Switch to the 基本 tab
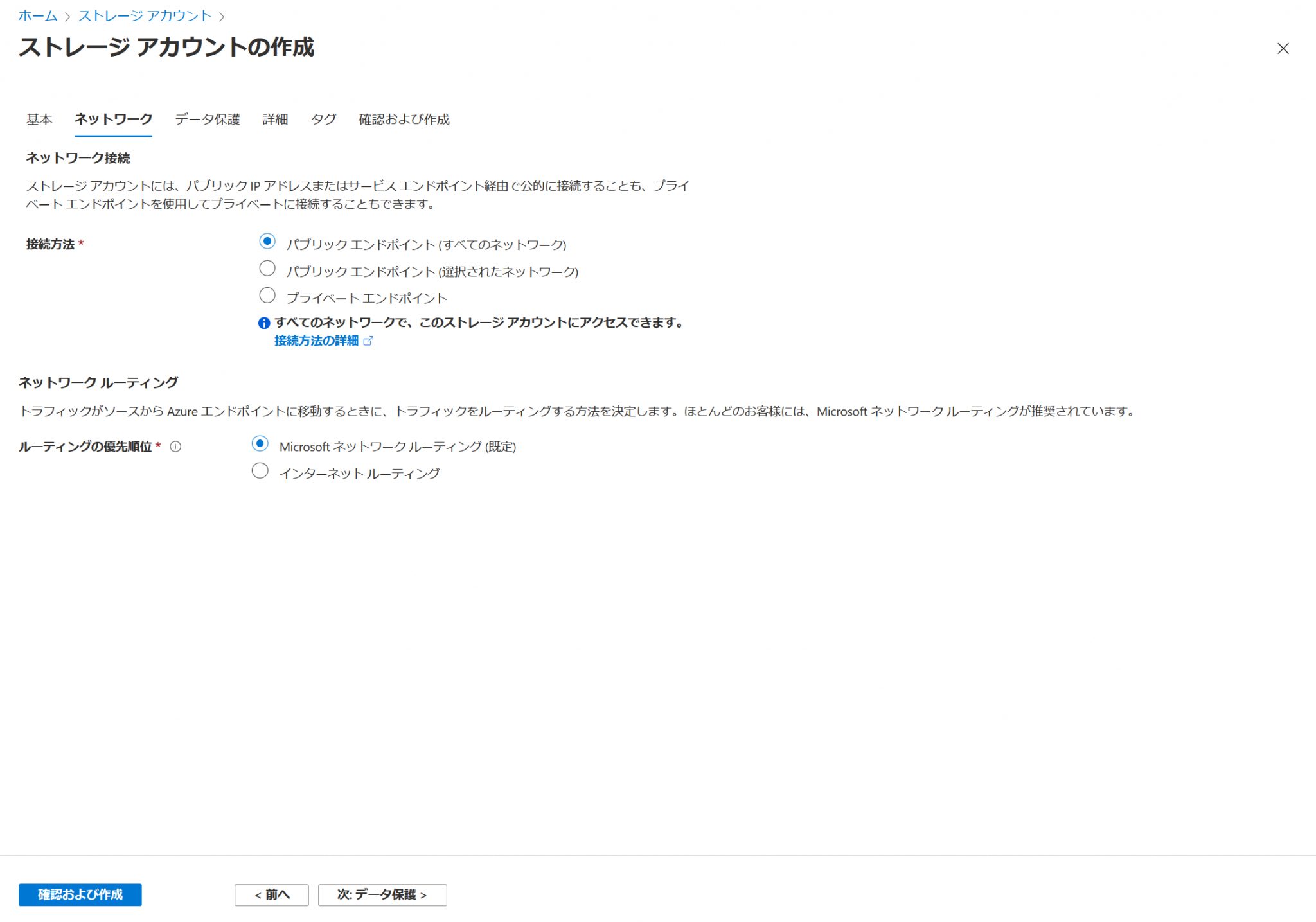 [39, 120]
